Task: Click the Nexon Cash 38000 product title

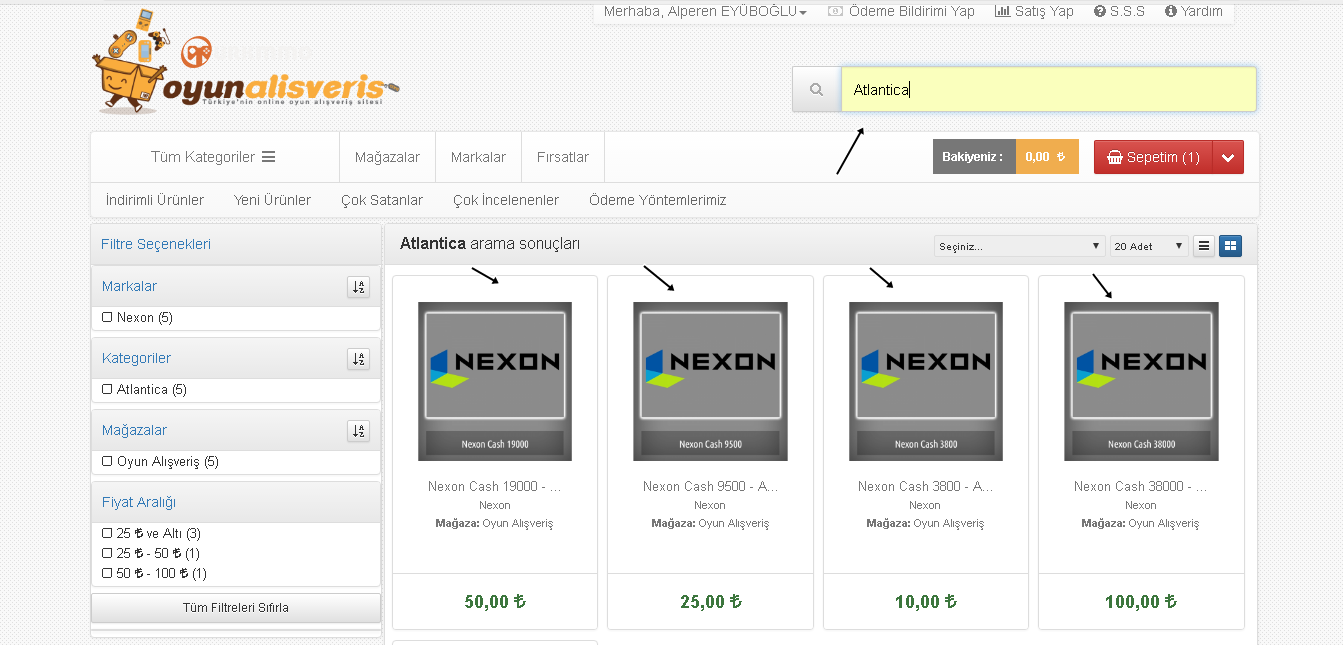Action: 1141,487
